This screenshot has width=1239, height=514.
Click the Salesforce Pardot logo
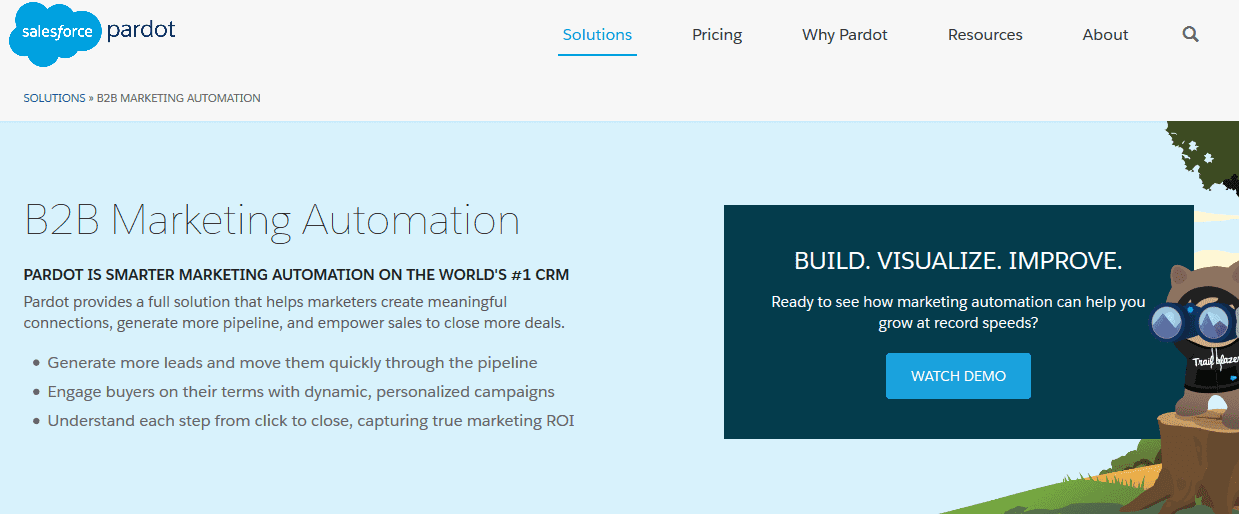point(92,33)
